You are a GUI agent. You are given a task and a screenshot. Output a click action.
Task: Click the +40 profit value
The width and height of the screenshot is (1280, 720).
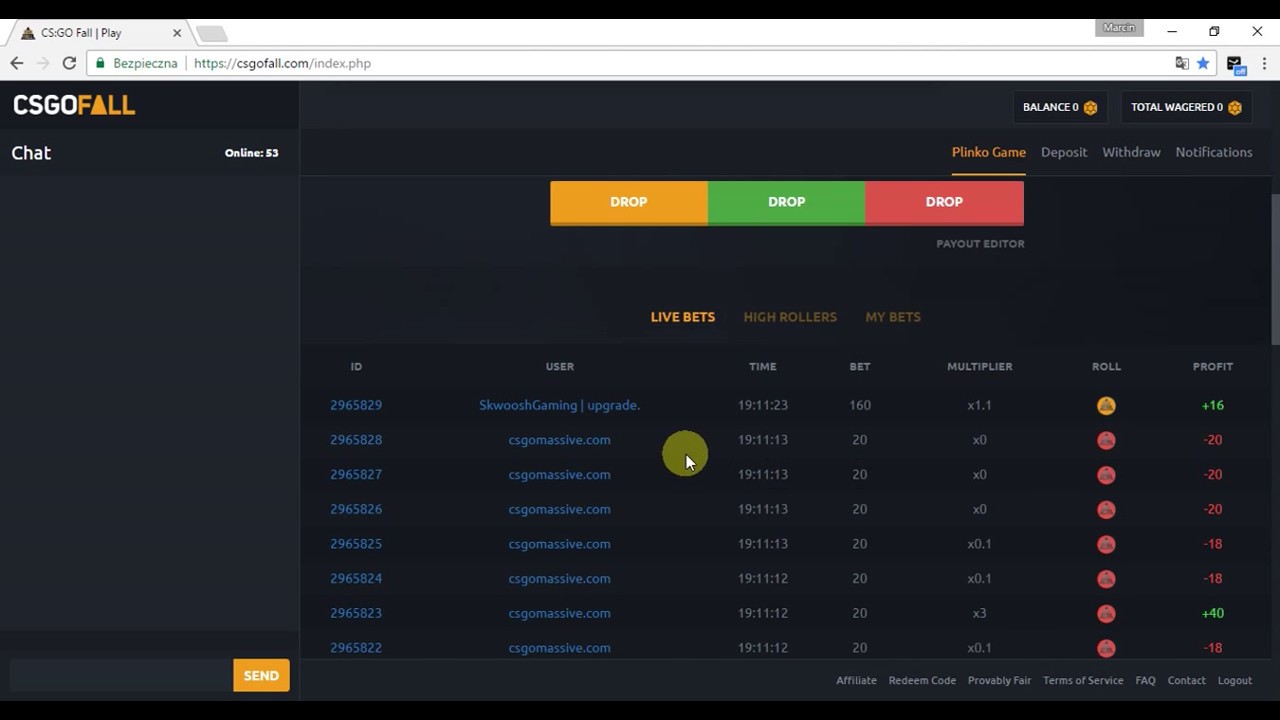(1212, 613)
